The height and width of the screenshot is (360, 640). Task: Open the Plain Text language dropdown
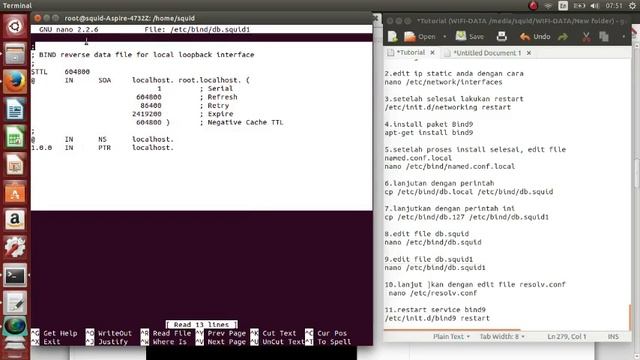451,337
